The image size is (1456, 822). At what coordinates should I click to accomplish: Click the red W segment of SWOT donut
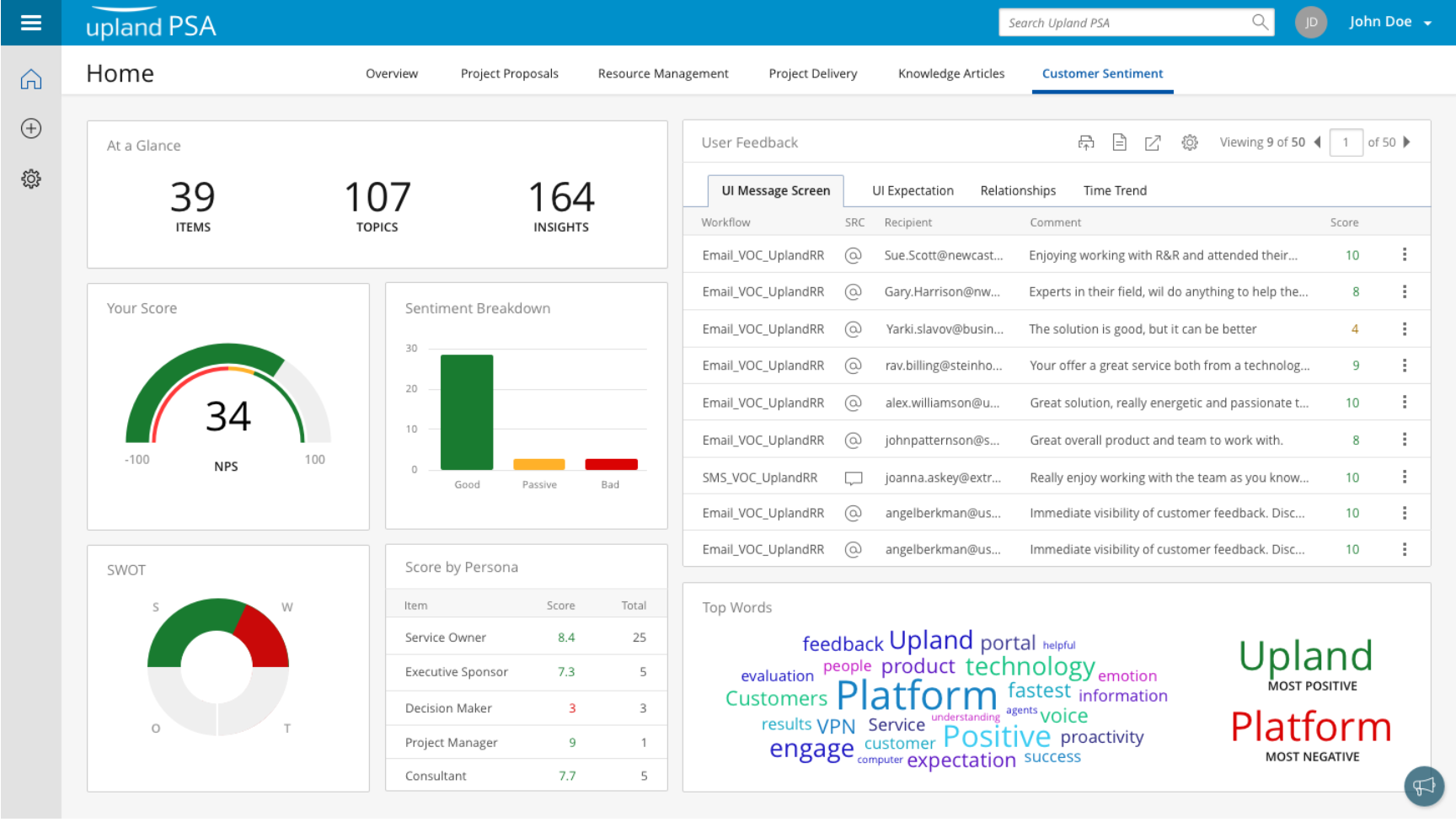[264, 639]
